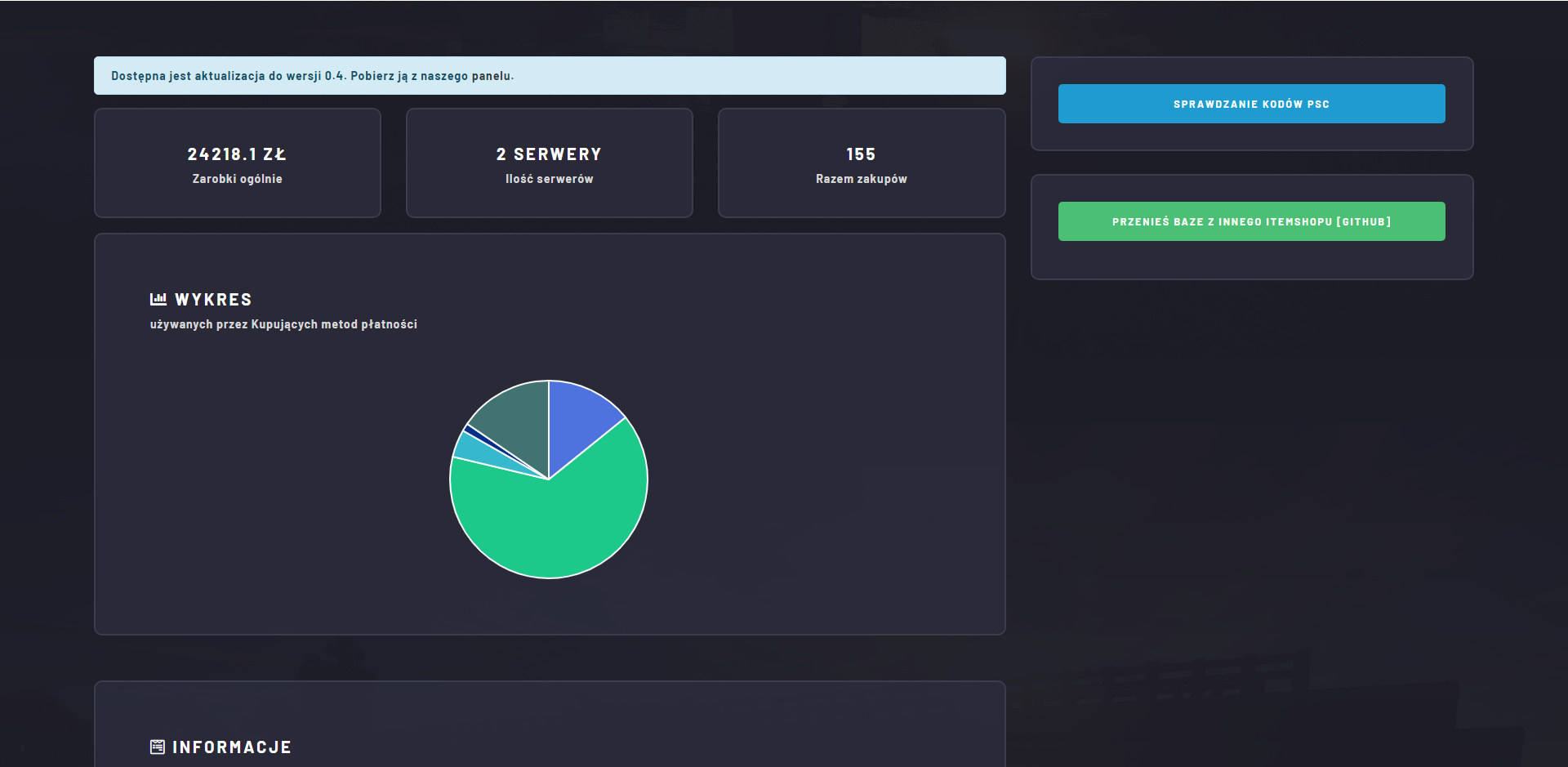Screen dimensions: 1568x767
Task: Click the Zarobki ogólnie label
Action: [x=237, y=179]
